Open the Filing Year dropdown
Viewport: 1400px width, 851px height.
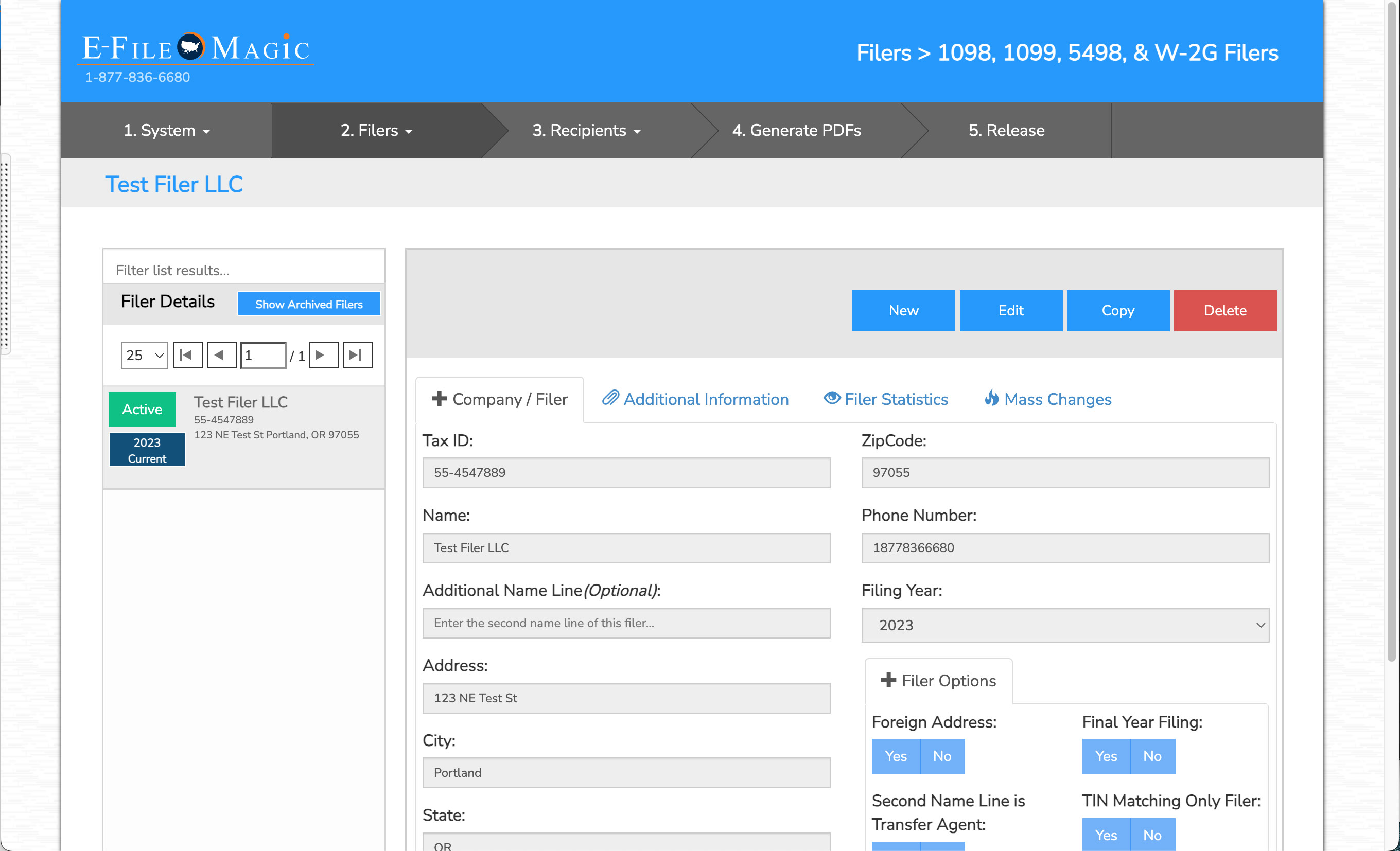1065,625
